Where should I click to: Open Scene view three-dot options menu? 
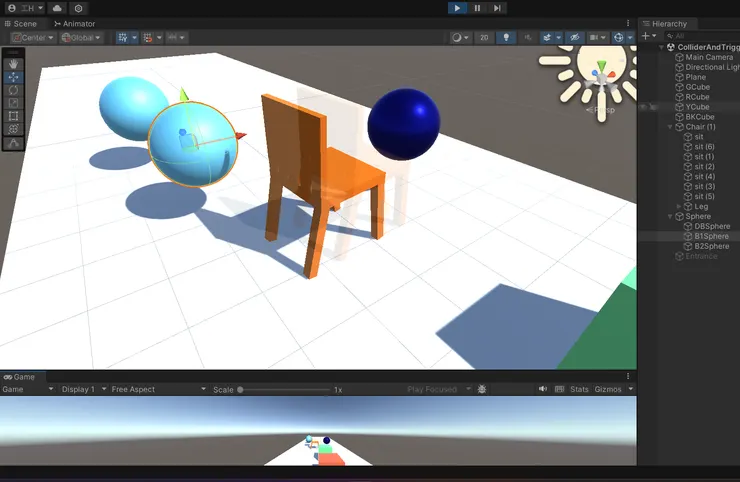click(x=628, y=23)
